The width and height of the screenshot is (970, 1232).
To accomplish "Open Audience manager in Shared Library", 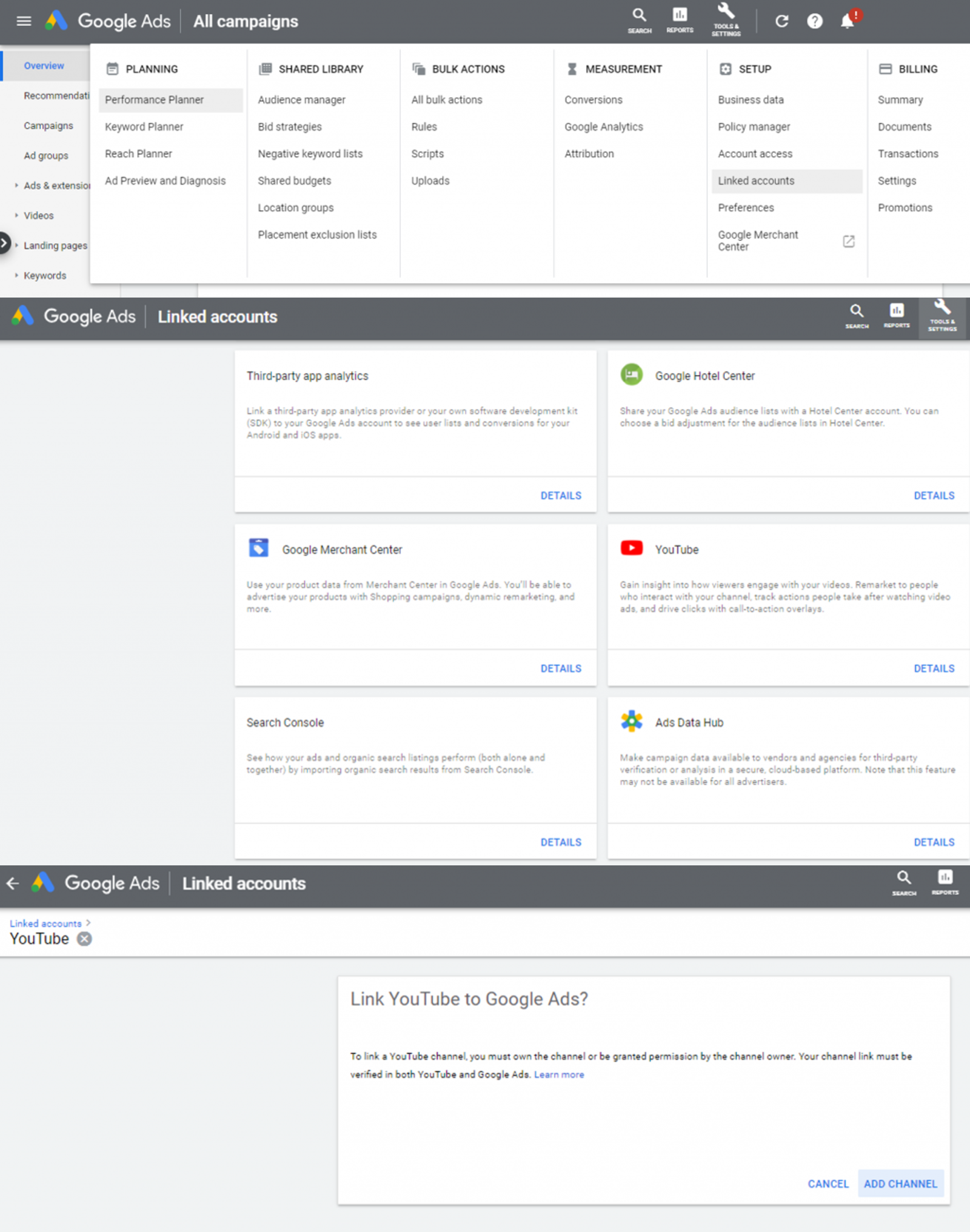I will coord(301,100).
